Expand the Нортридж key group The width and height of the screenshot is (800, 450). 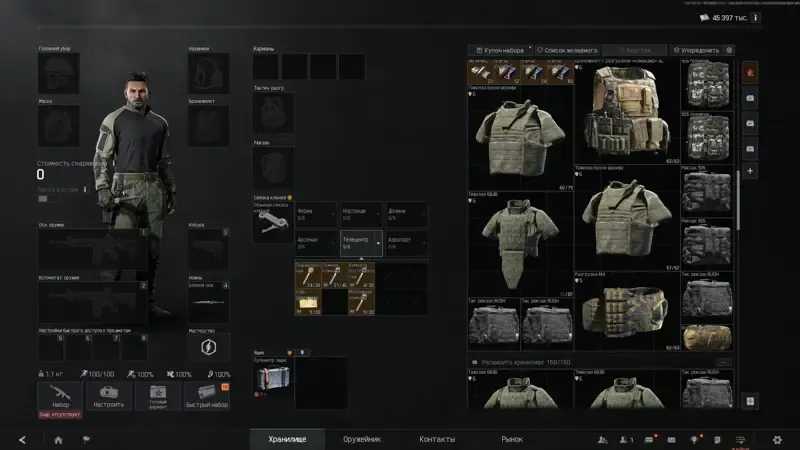point(361,214)
